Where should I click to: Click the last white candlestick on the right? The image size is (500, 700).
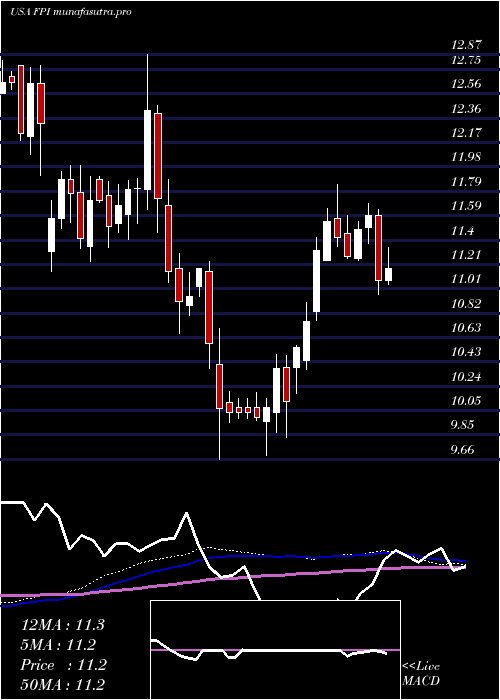tap(388, 274)
